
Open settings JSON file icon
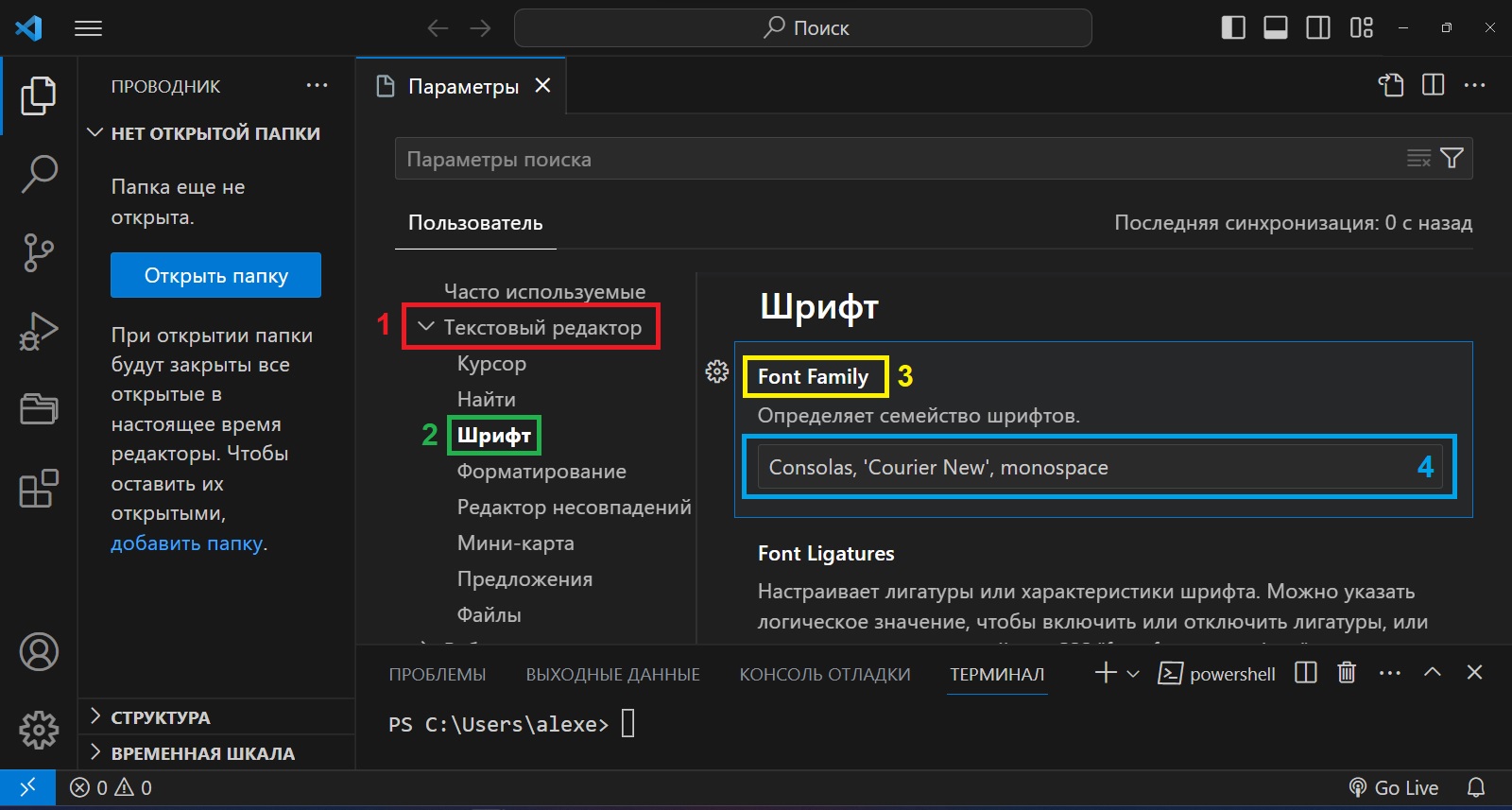(1391, 85)
